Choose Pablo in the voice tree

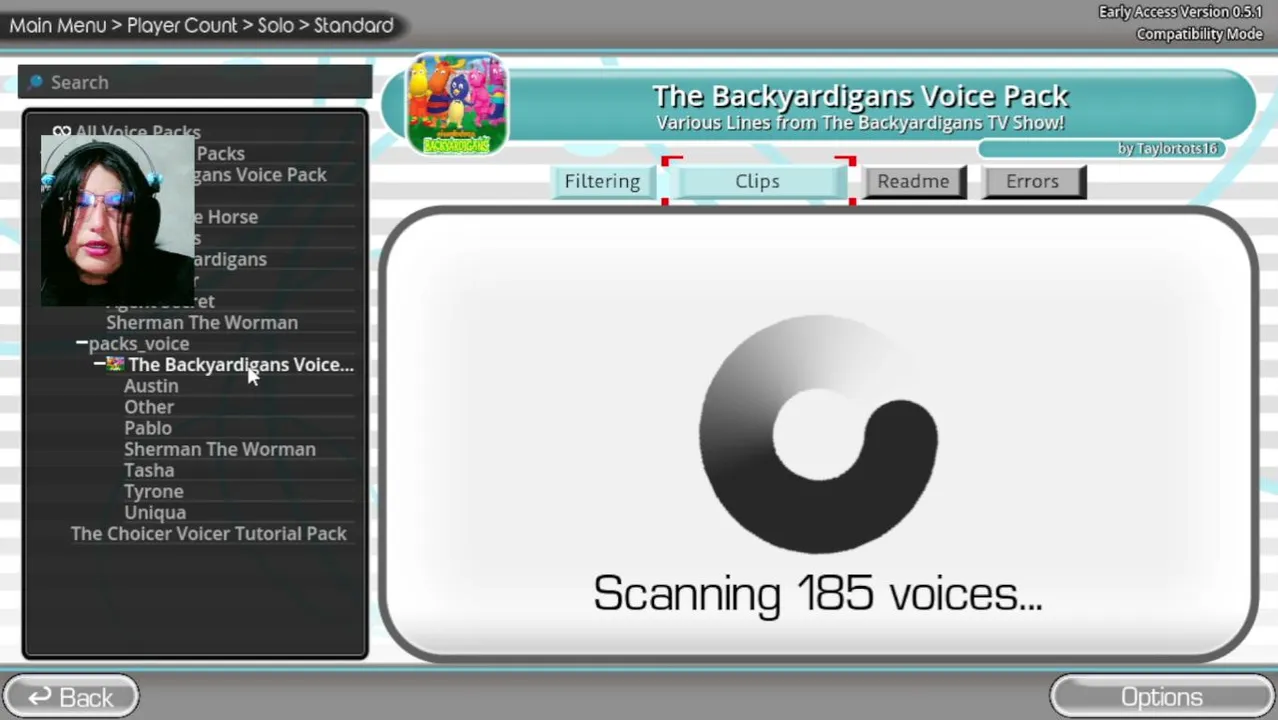click(x=148, y=428)
